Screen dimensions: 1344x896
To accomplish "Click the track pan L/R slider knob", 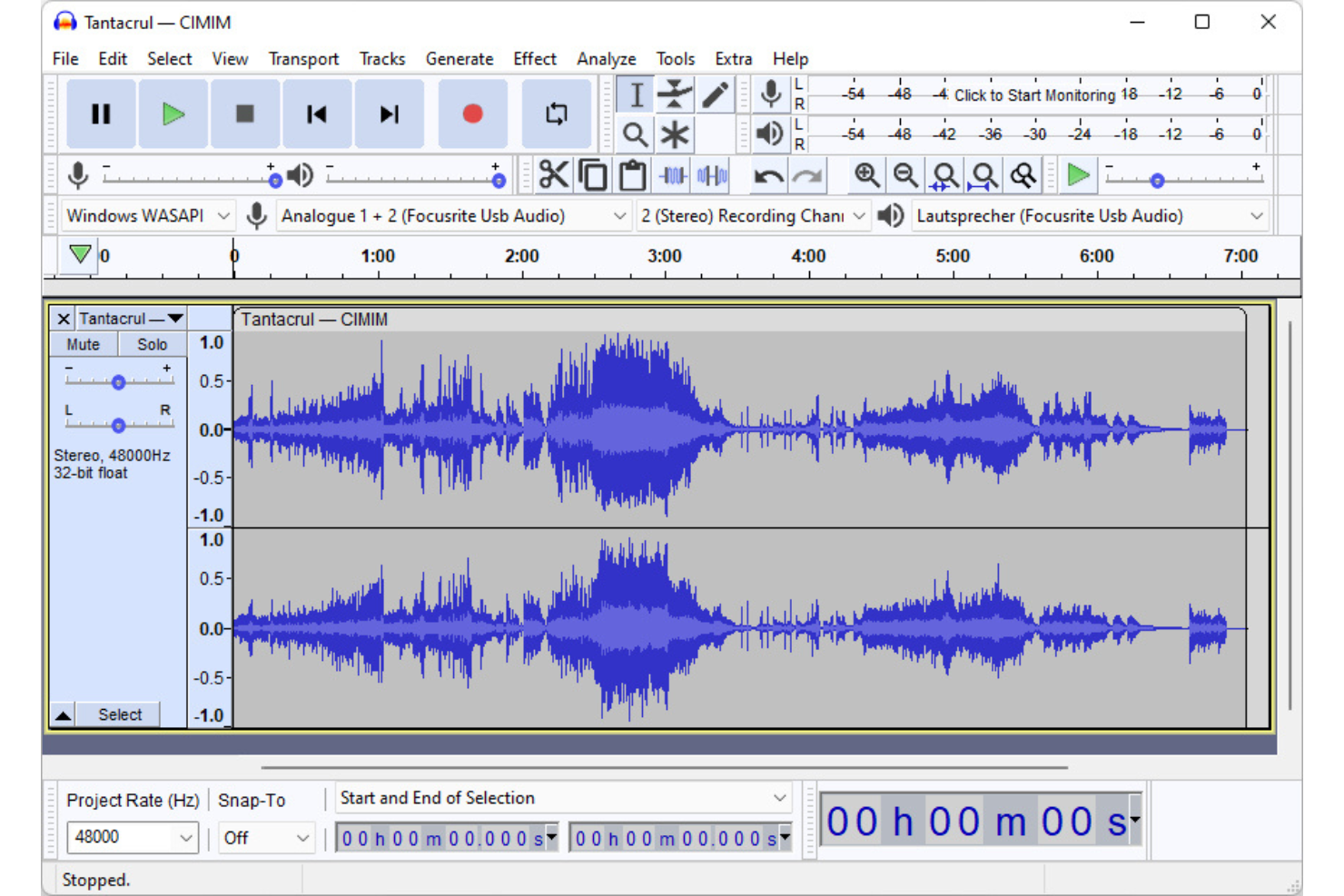I will coord(118,425).
